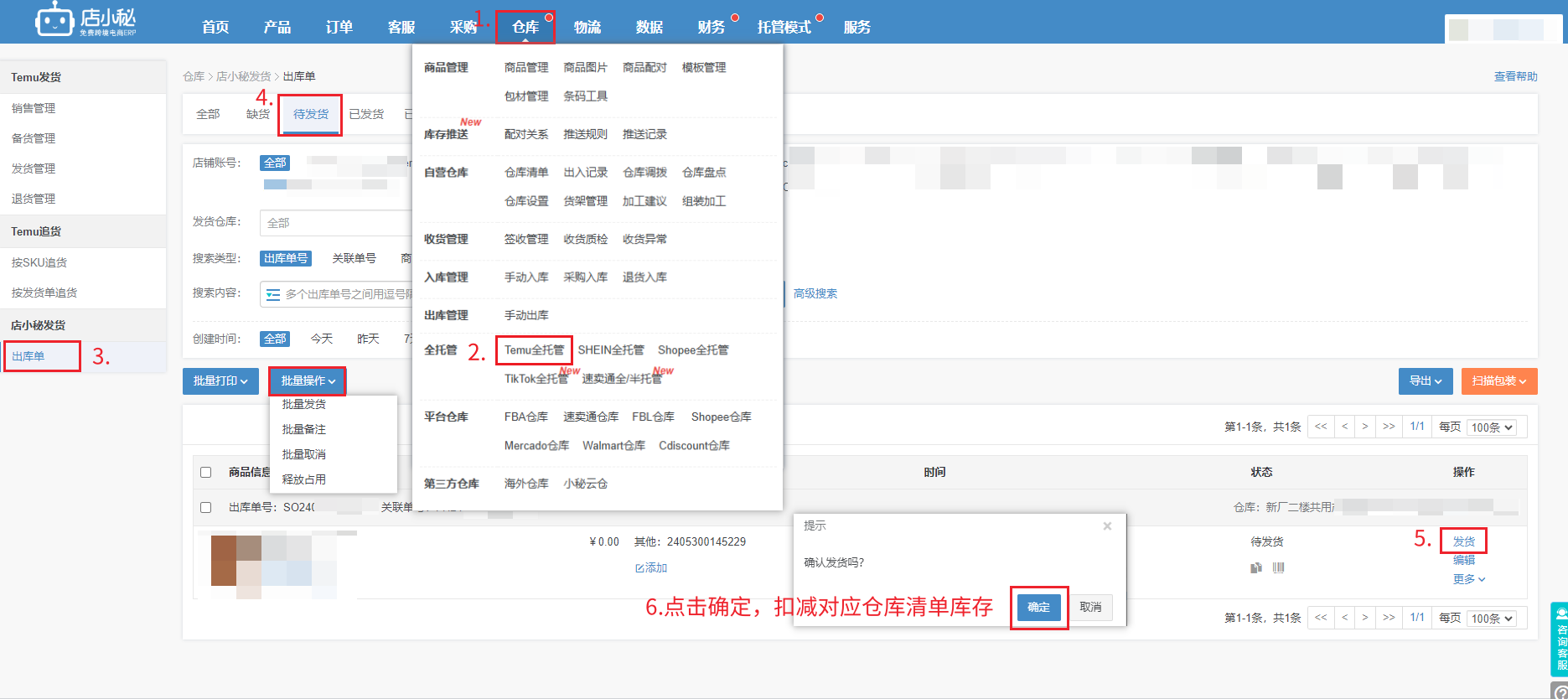Screen dimensions: 1568x699
Task: Go to first page in top pagination
Action: pyautogui.click(x=1321, y=427)
